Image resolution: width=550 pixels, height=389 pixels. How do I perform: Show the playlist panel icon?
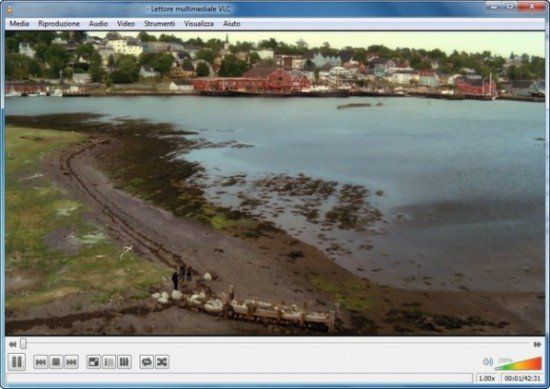(x=109, y=362)
